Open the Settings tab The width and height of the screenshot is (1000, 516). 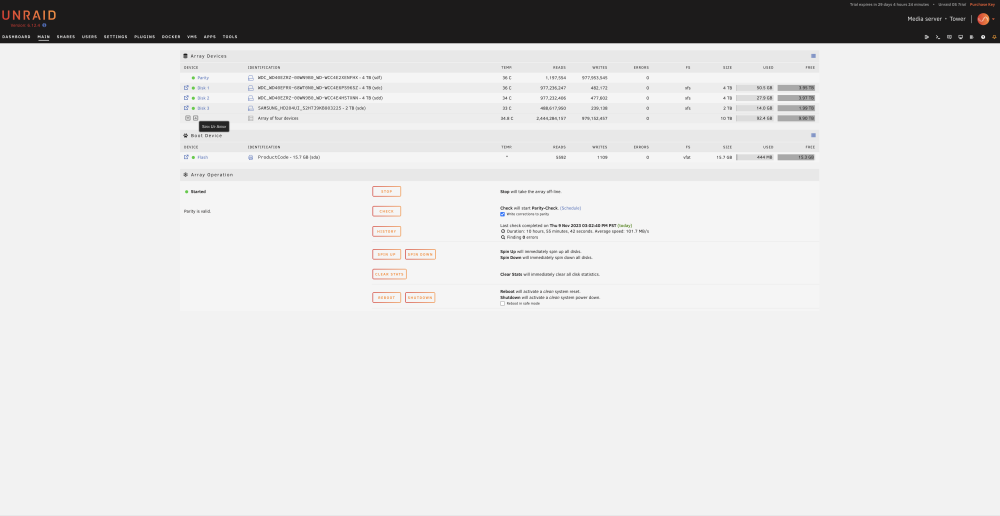pyautogui.click(x=115, y=37)
